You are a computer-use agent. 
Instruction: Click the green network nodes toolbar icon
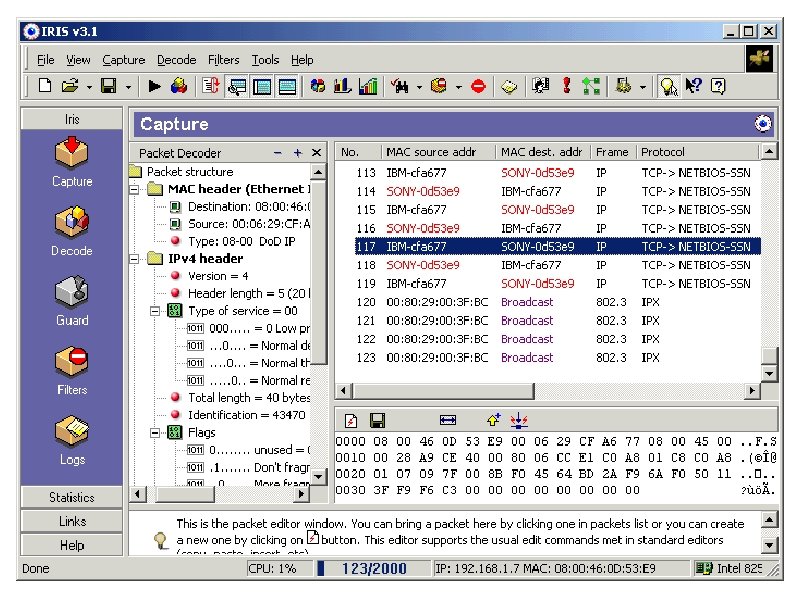point(591,86)
